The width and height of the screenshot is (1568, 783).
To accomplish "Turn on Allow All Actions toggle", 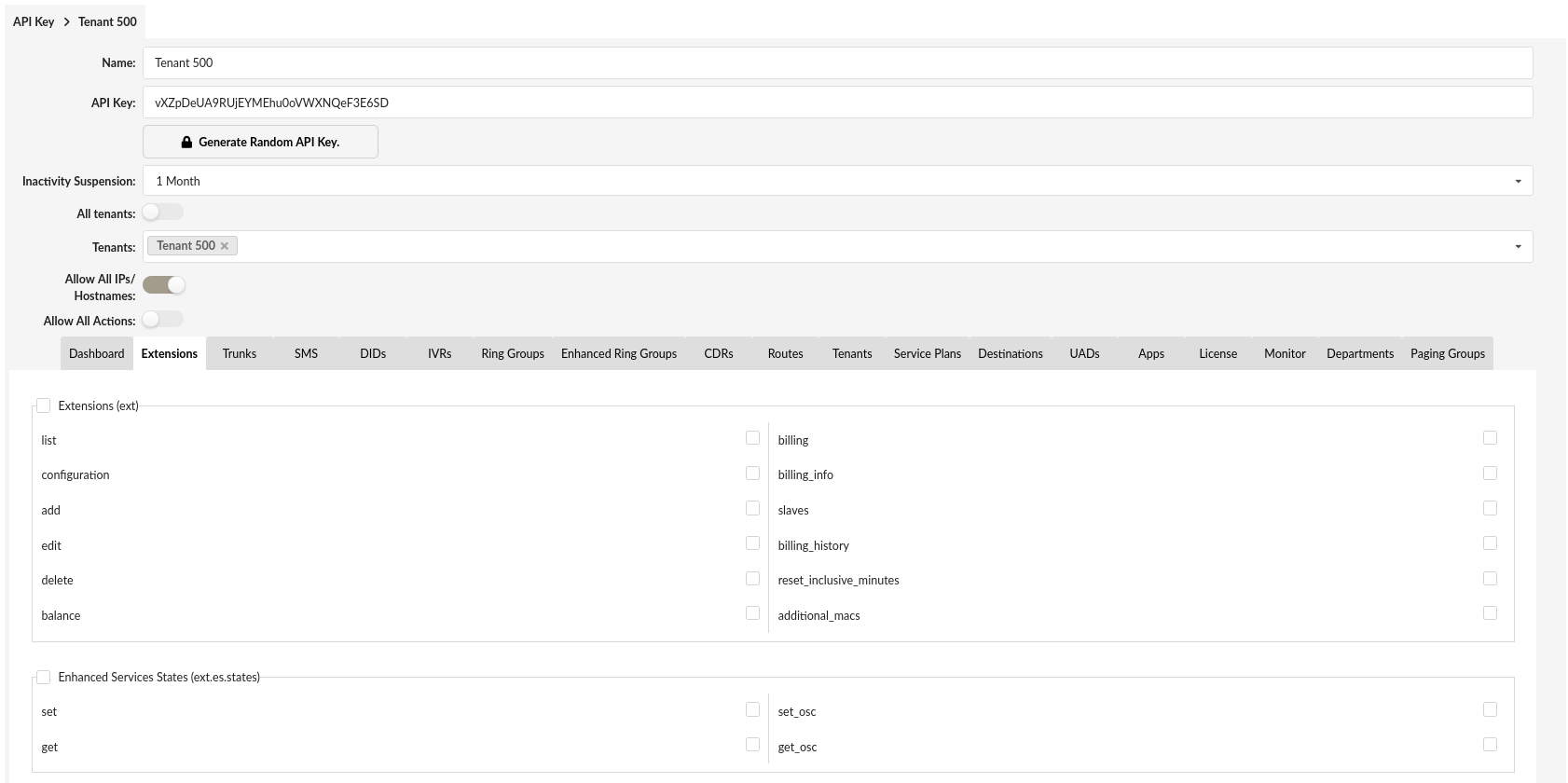I will (x=162, y=320).
